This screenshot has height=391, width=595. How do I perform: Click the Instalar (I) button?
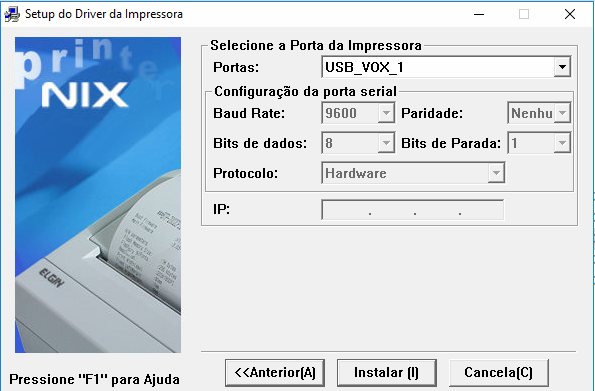pyautogui.click(x=387, y=373)
